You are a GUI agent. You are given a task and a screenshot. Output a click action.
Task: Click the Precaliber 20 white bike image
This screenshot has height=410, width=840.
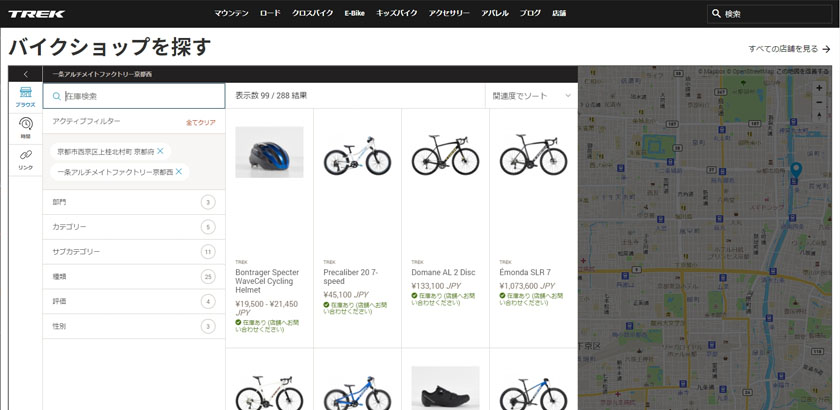coord(357,155)
